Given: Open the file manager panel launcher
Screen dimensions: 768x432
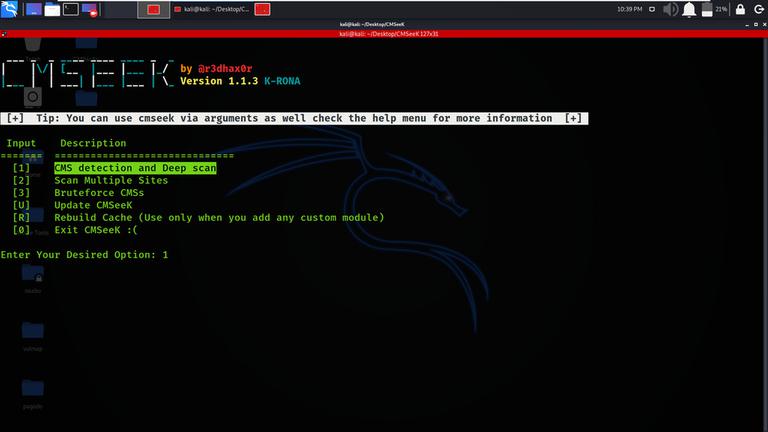Looking at the screenshot, I should tap(52, 9).
